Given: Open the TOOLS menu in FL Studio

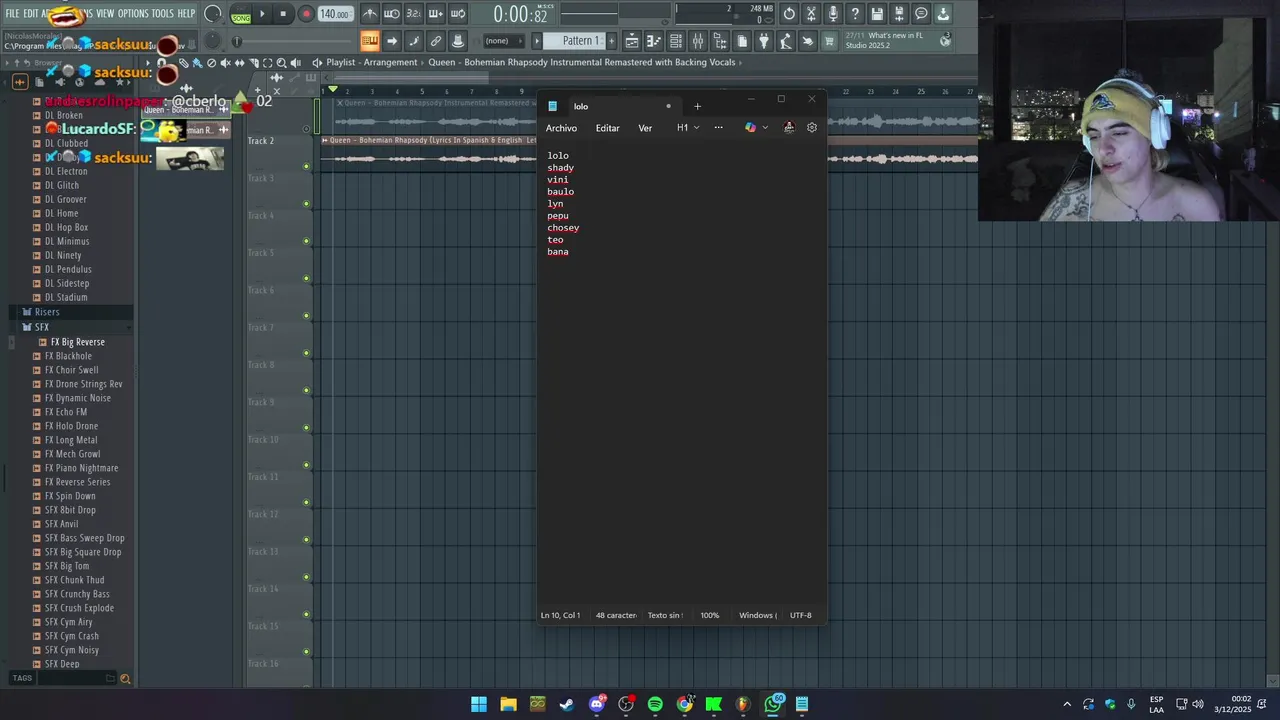Looking at the screenshot, I should tap(162, 13).
